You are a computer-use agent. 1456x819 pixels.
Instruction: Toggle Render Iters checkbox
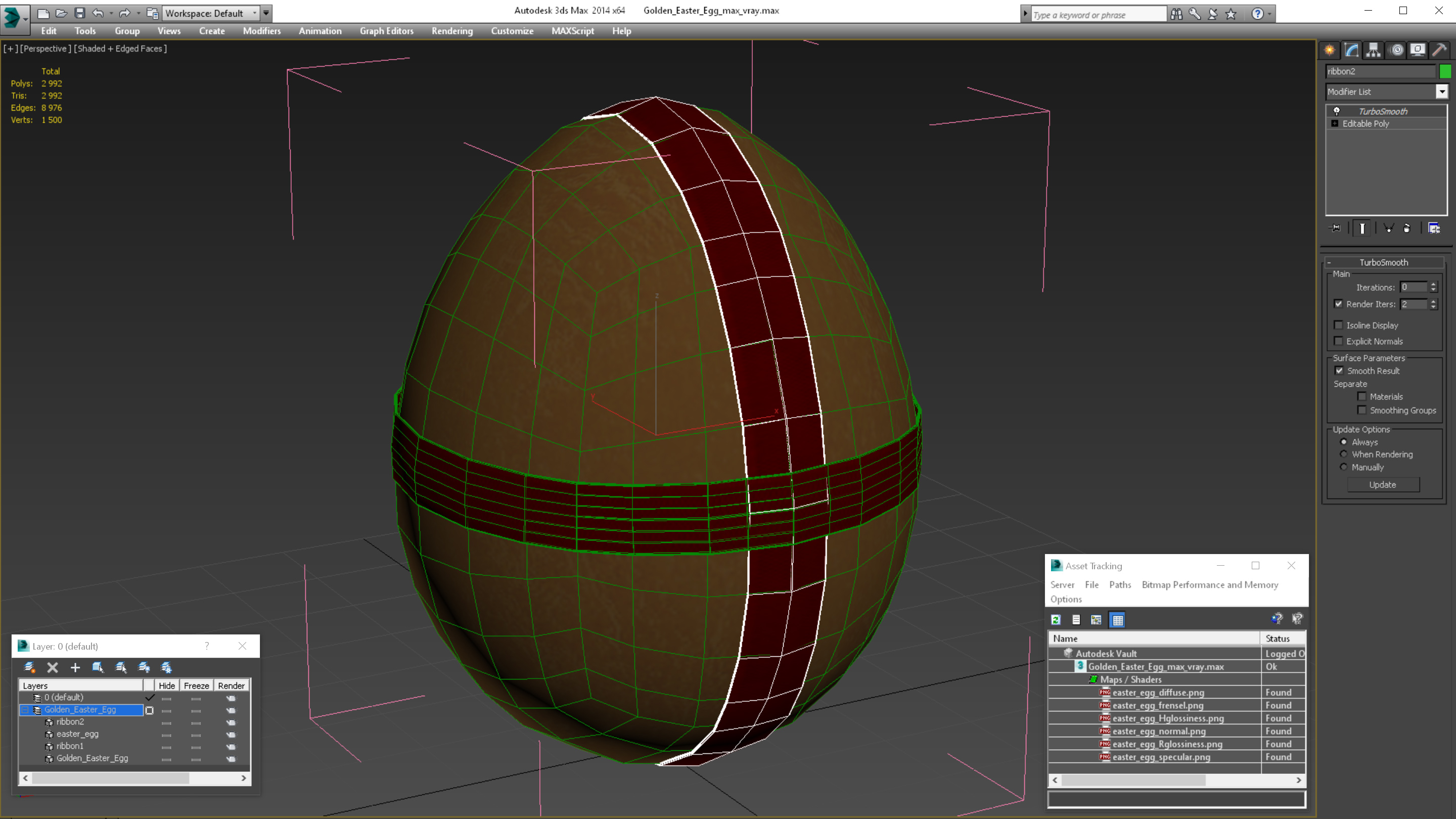coord(1338,304)
